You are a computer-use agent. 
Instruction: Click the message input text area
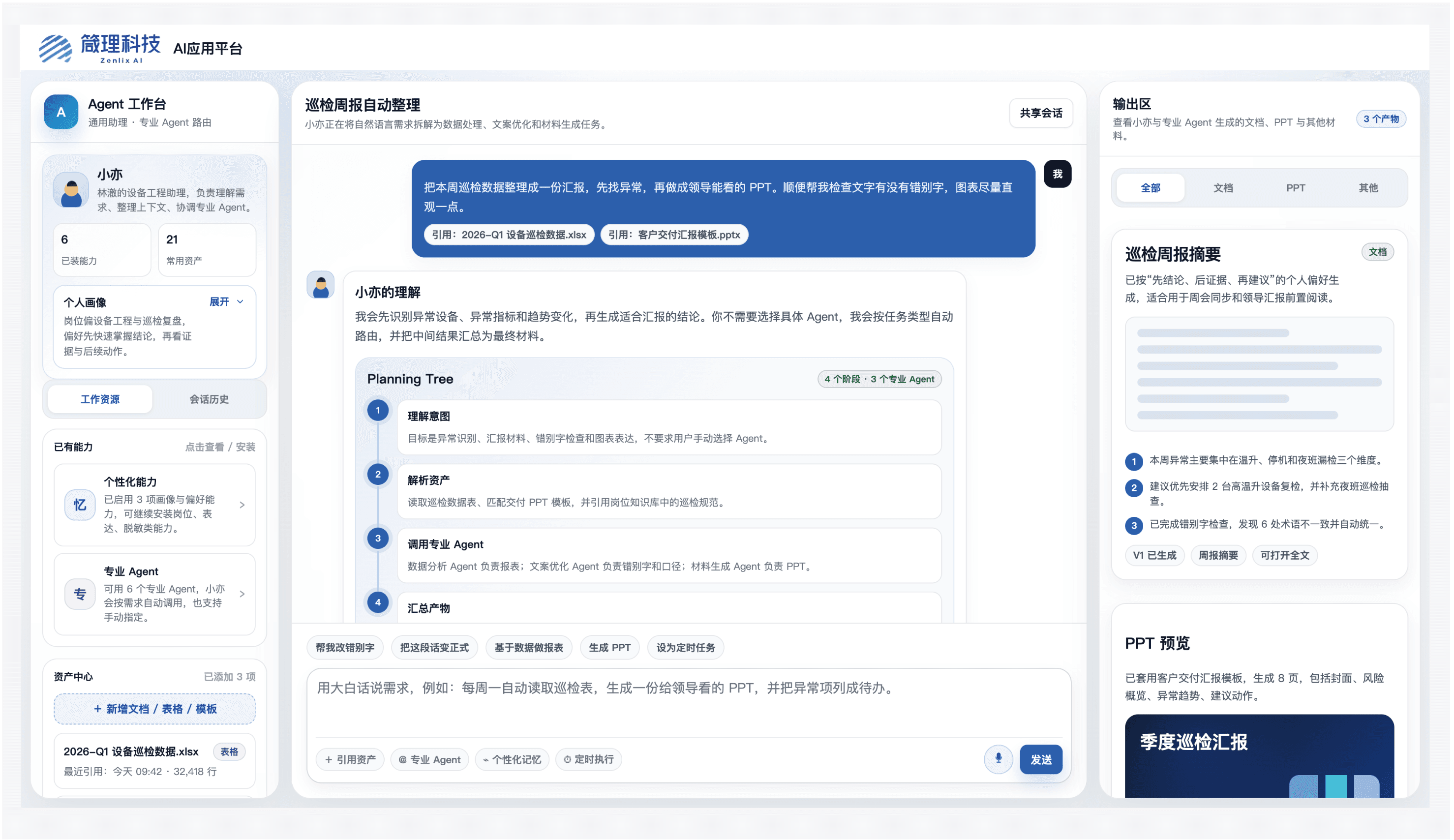(689, 703)
